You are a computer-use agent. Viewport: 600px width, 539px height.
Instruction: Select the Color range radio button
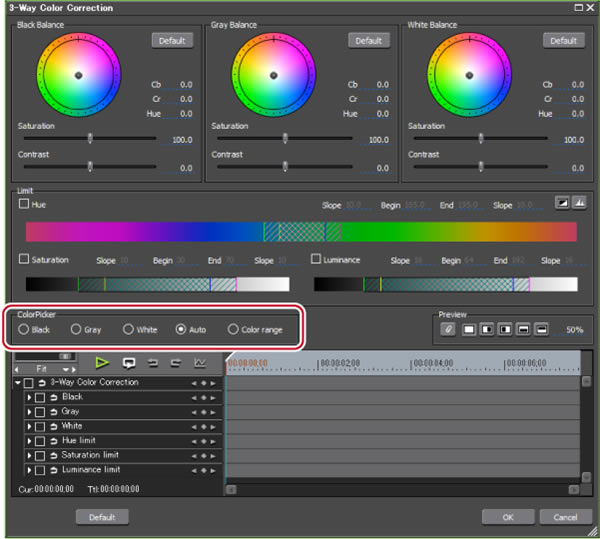[x=233, y=329]
